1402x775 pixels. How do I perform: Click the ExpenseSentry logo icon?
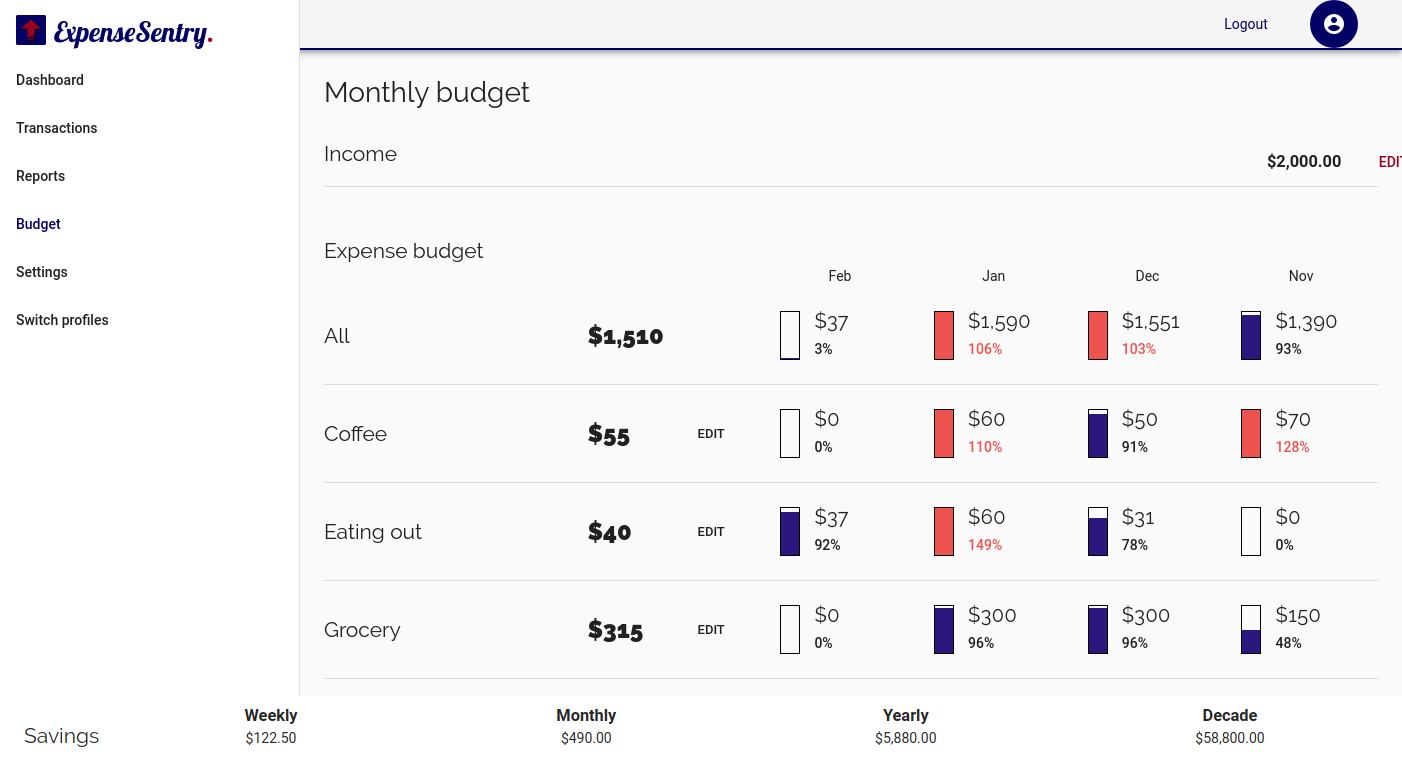coord(31,31)
